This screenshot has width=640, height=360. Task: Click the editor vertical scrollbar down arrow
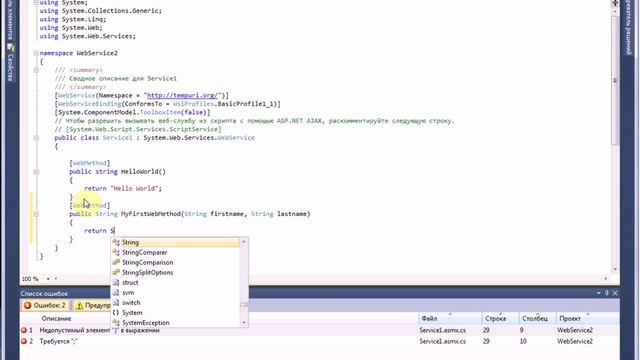615,269
